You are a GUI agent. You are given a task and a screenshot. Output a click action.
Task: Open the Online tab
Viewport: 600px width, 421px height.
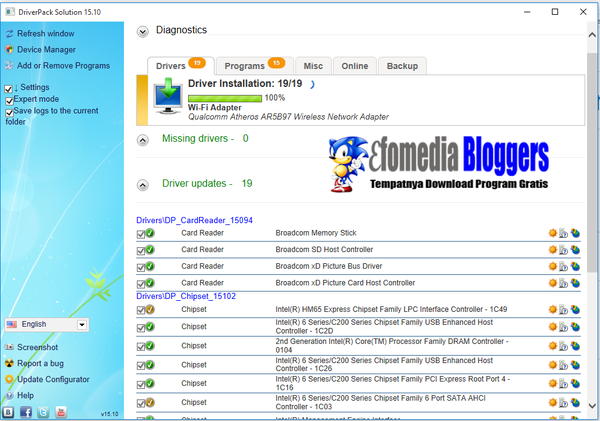point(355,66)
